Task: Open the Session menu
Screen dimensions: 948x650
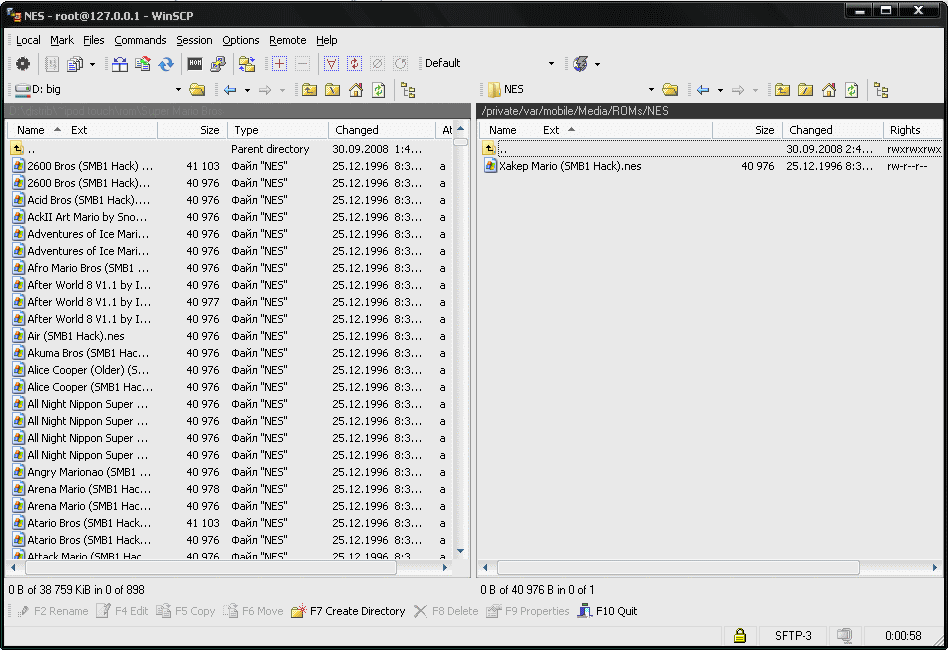Action: [x=194, y=40]
